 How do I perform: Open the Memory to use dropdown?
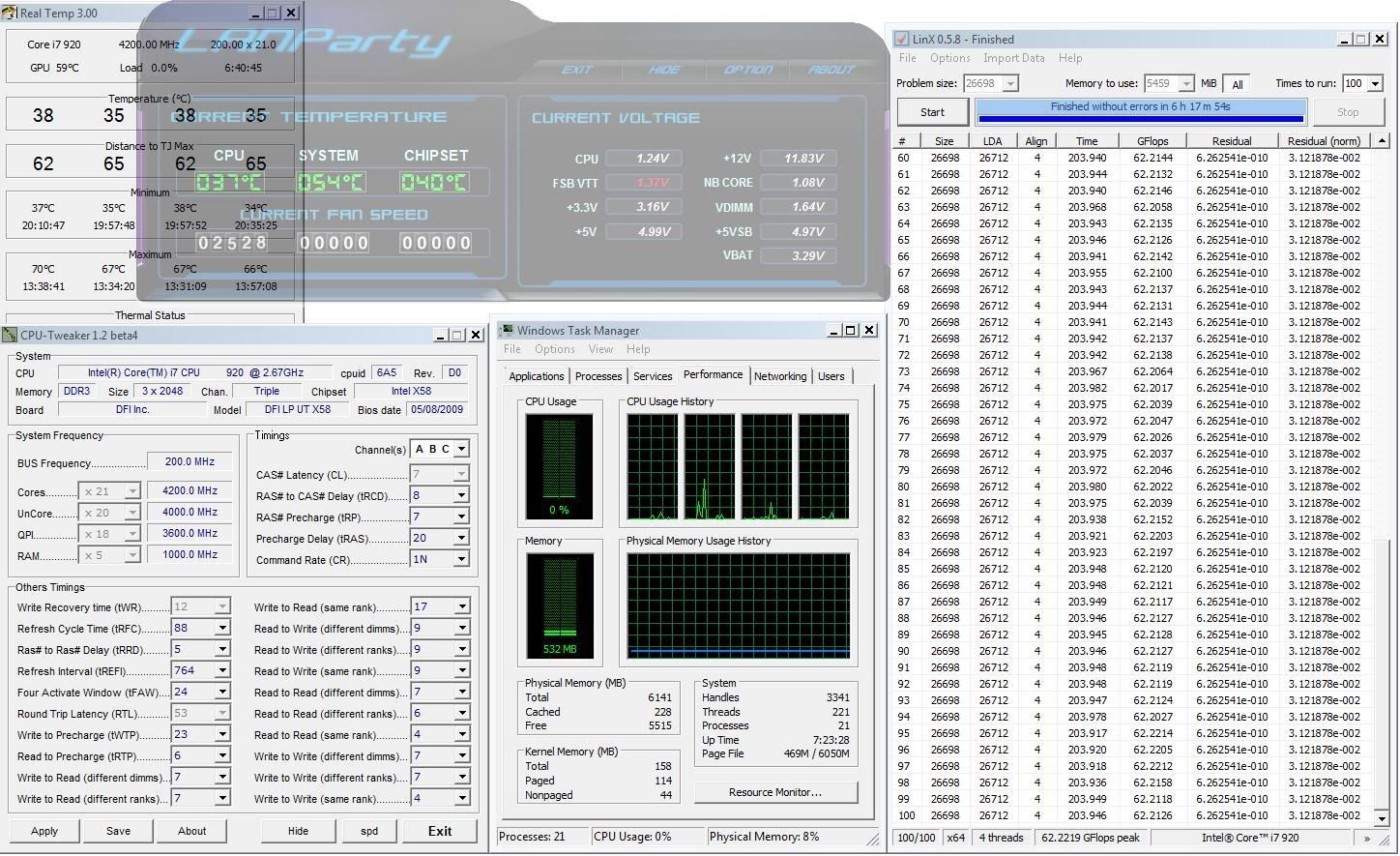pos(1186,84)
